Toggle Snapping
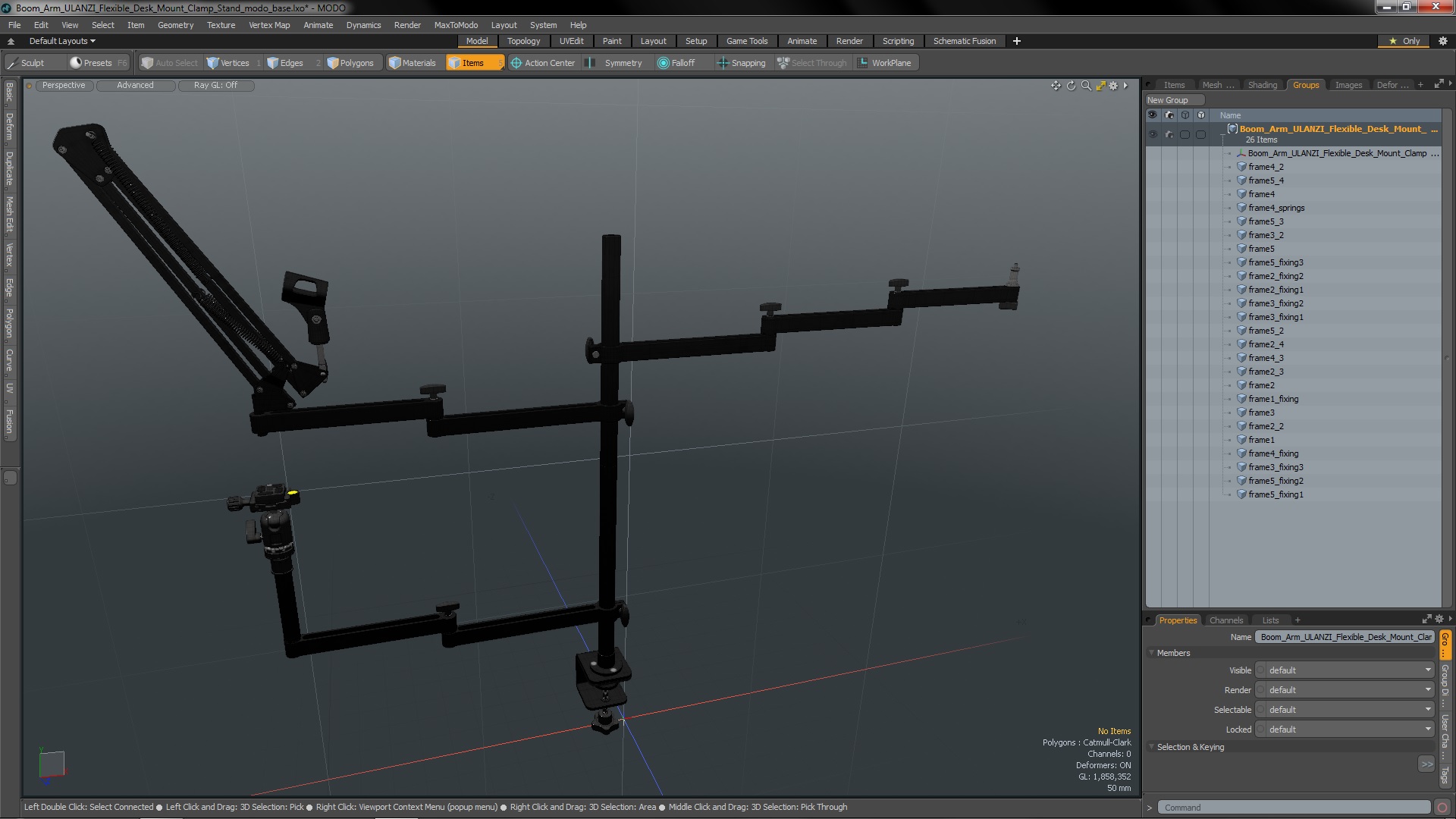This screenshot has width=1456, height=819. coord(742,63)
